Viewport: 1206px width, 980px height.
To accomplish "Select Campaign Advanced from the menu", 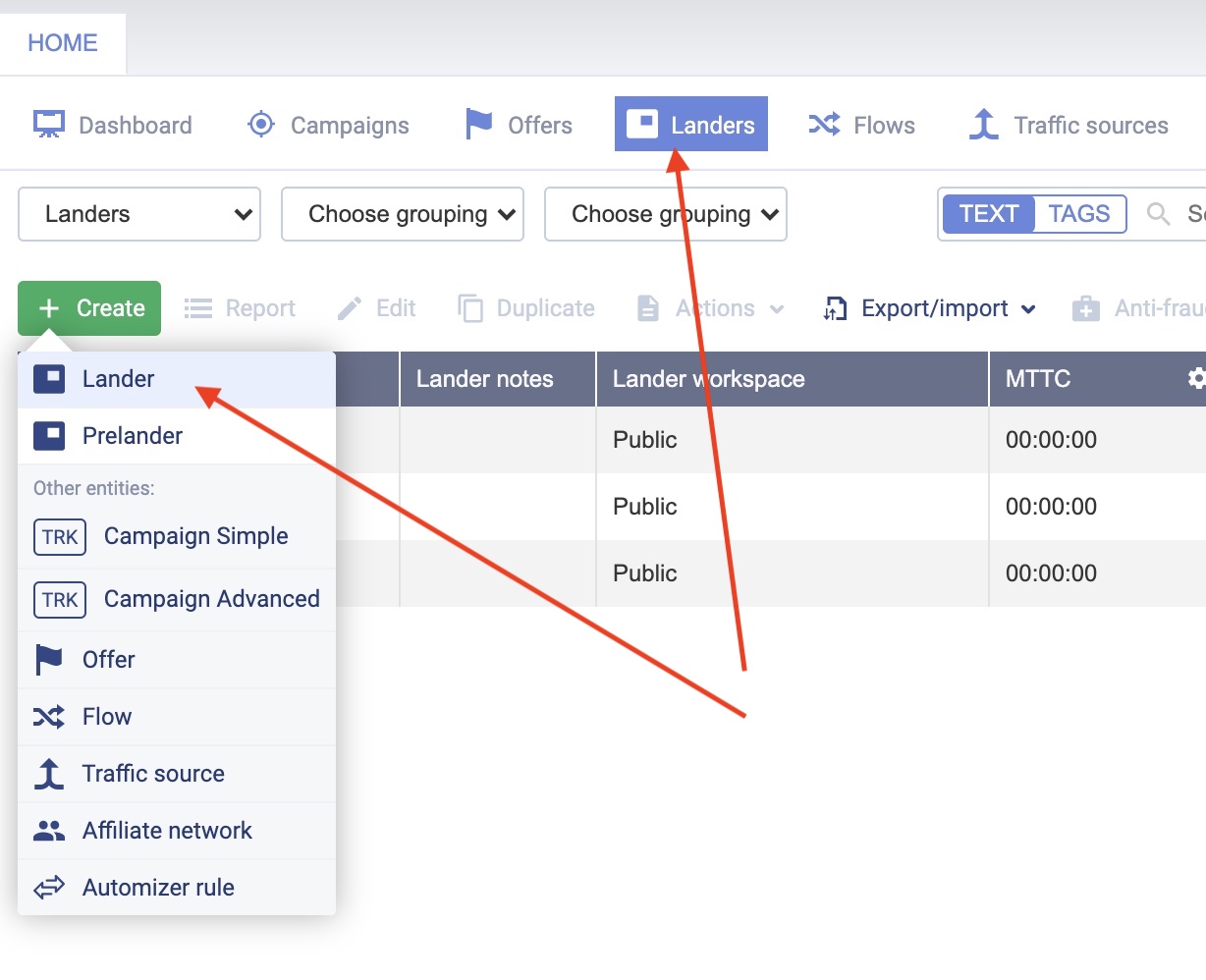I will pyautogui.click(x=211, y=599).
